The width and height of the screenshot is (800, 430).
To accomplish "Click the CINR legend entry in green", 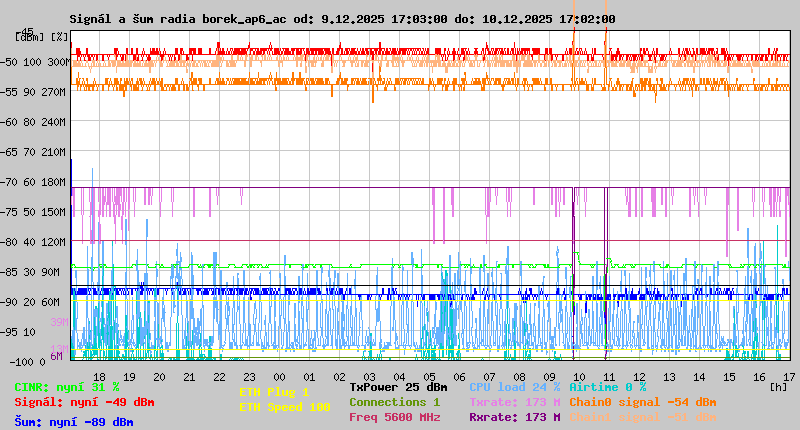I will (x=66, y=387).
